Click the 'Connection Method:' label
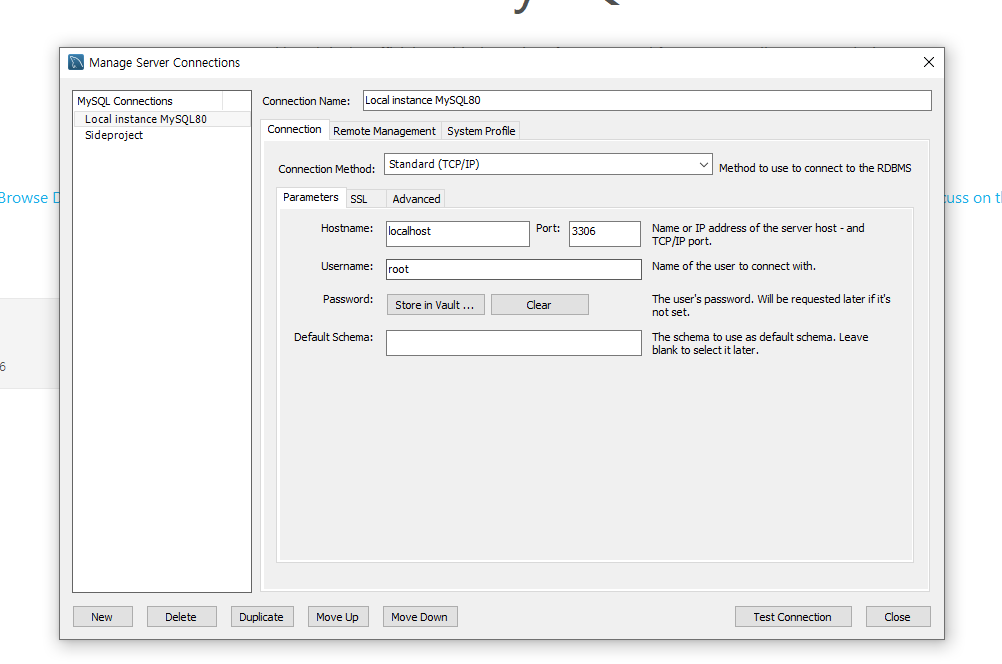1002x664 pixels. coord(327,169)
